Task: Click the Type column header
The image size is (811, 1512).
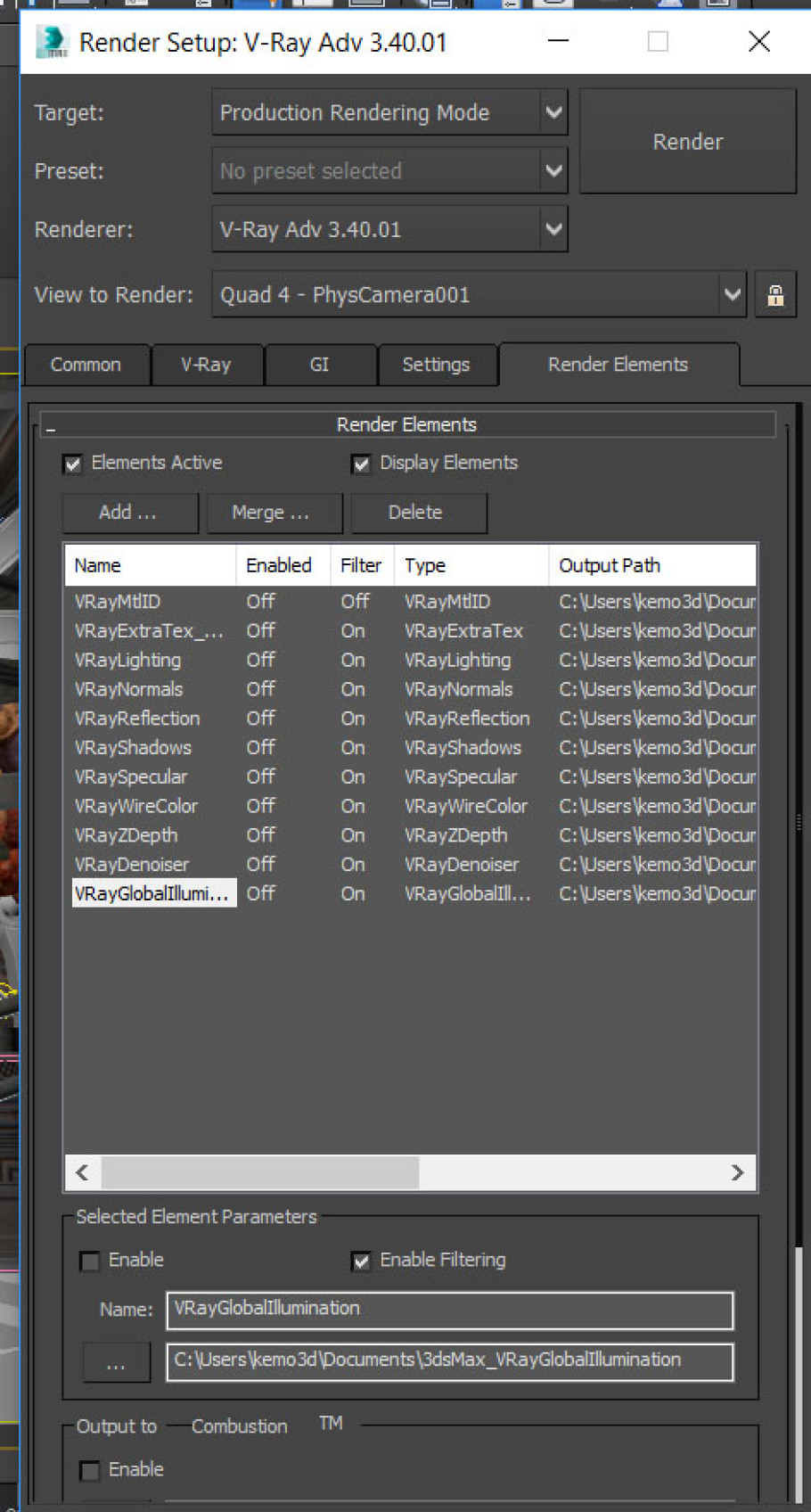Action: pos(471,565)
